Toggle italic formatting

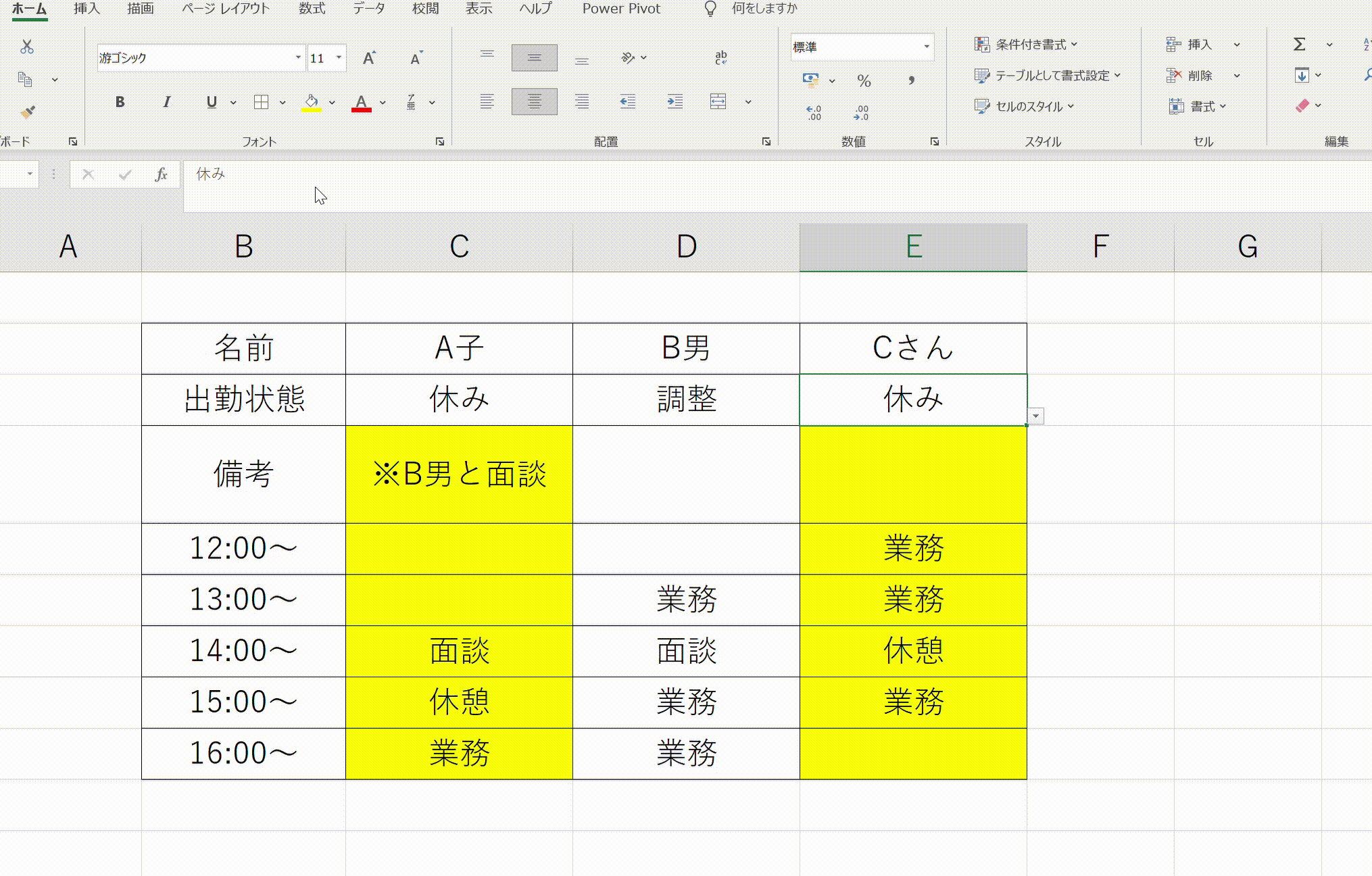[x=166, y=102]
